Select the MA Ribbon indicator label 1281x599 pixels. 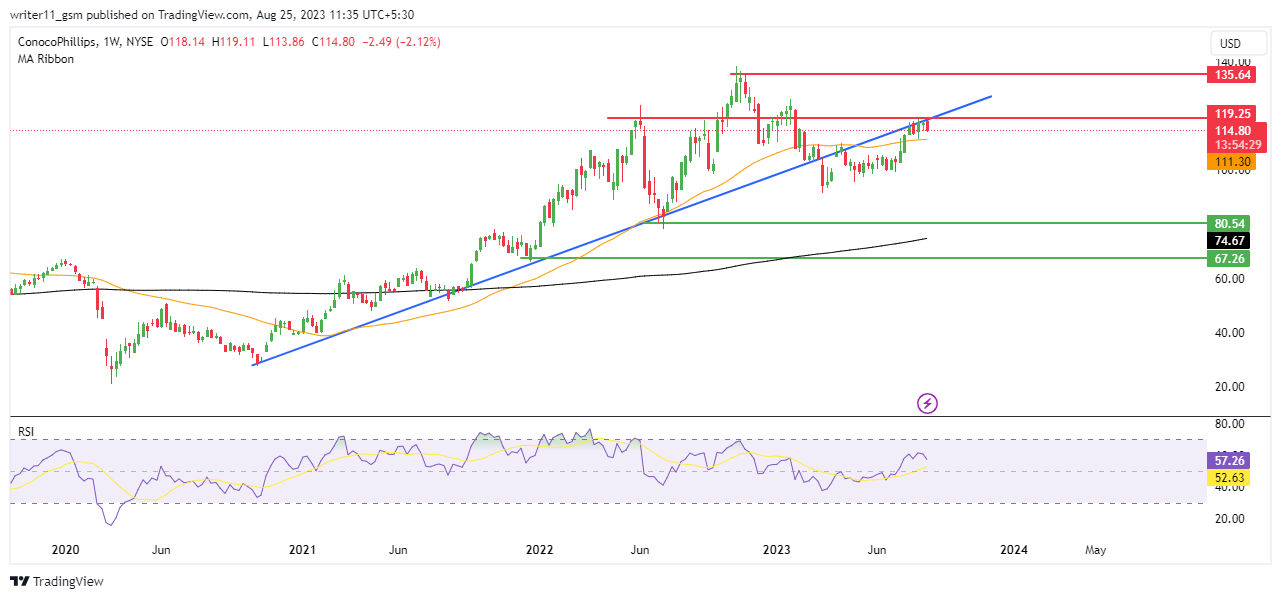[x=46, y=59]
